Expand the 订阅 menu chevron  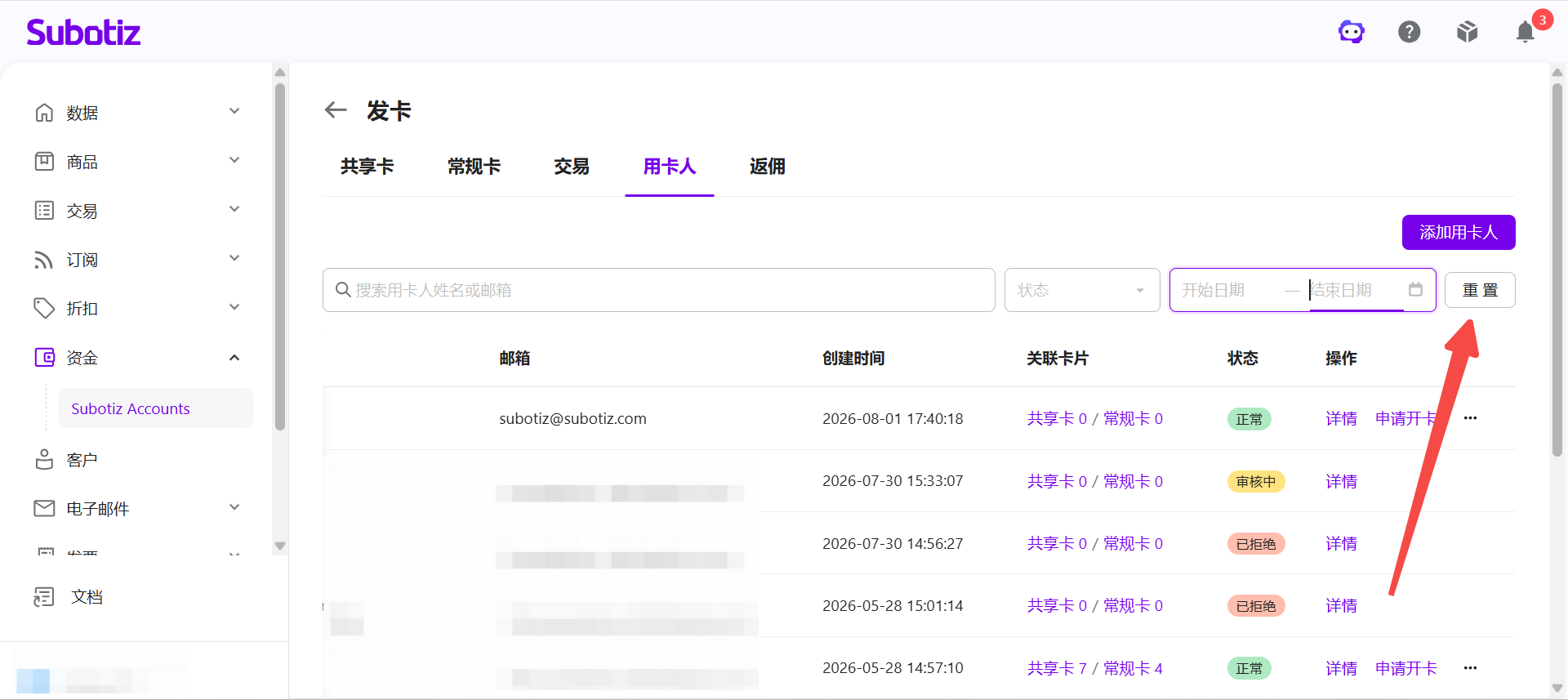pos(234,258)
